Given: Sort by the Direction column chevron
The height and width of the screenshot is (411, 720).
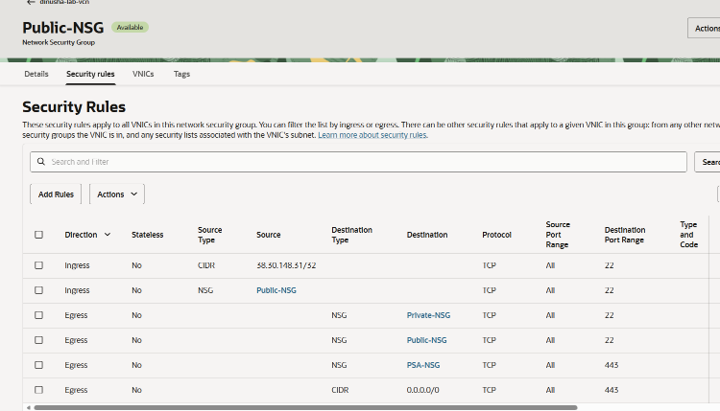Looking at the screenshot, I should (107, 235).
